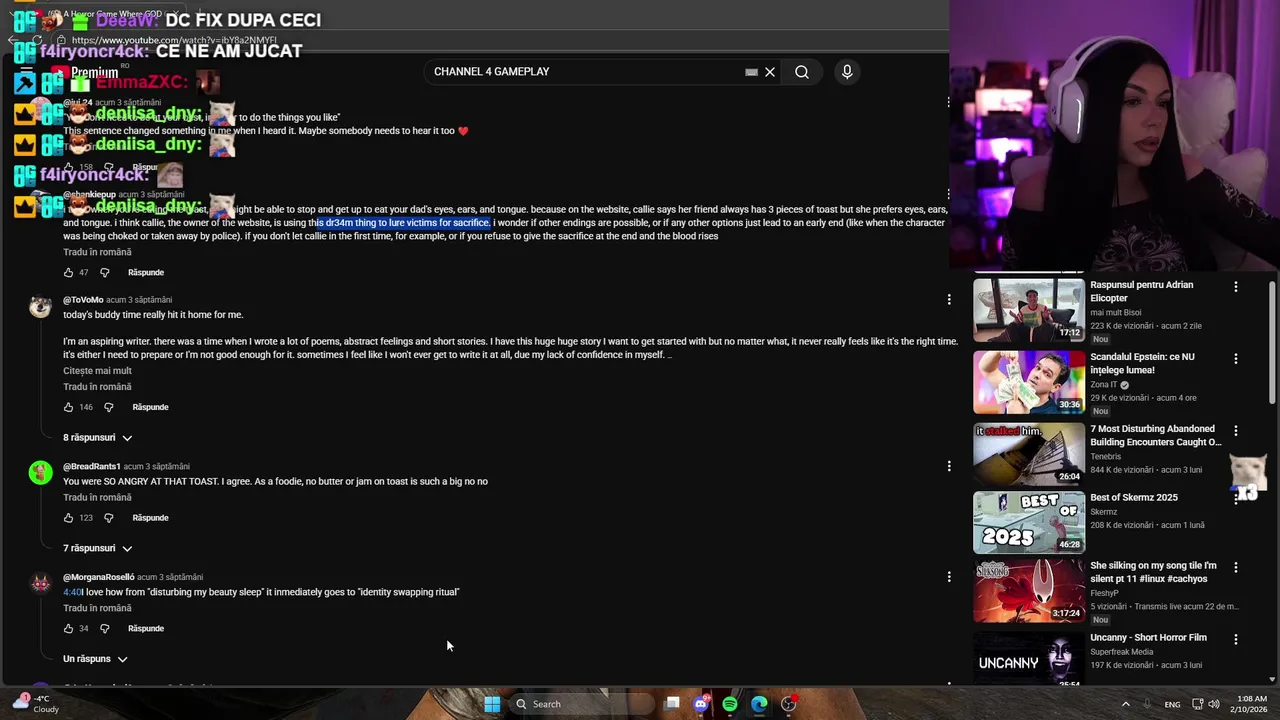Open the Raspunsul pentru Adrian Elicopter thumbnail
The width and height of the screenshot is (1280, 720).
pos(1029,310)
